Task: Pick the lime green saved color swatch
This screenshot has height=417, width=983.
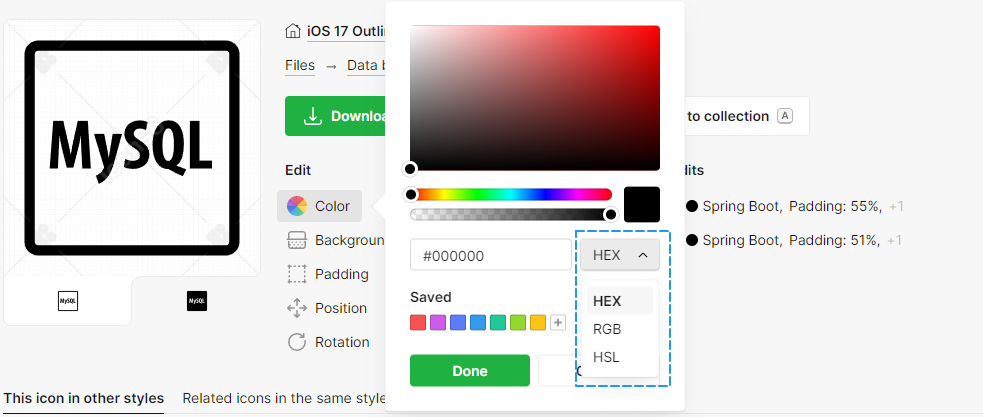Action: coord(518,323)
